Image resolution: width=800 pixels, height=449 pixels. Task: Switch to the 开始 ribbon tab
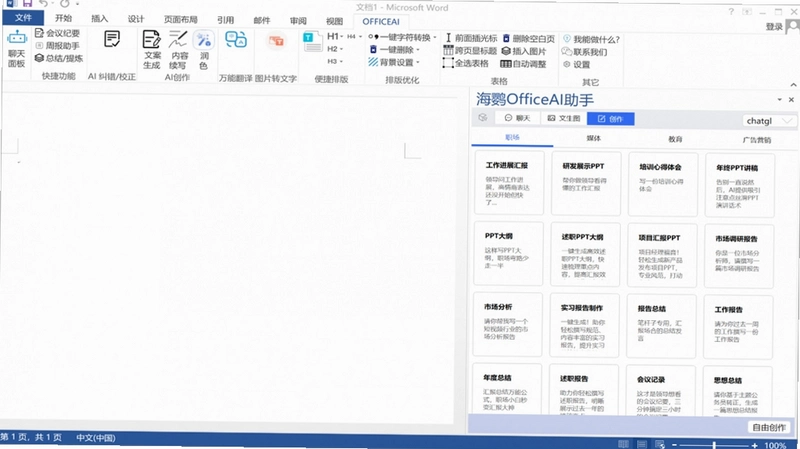point(63,18)
